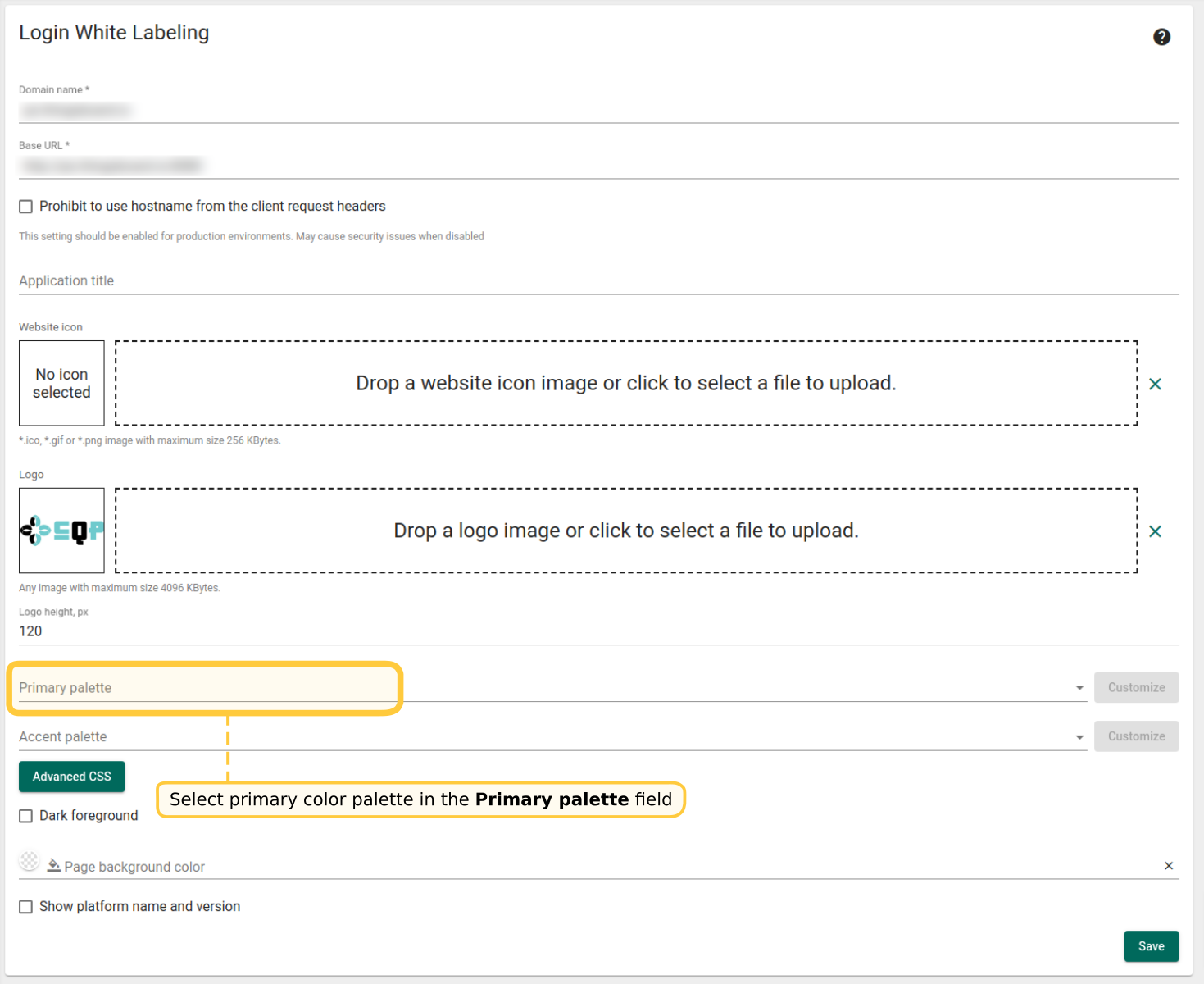Screen dimensions: 1204x984
Task: Expand the Primary palette dropdown arrow
Action: tap(1079, 688)
